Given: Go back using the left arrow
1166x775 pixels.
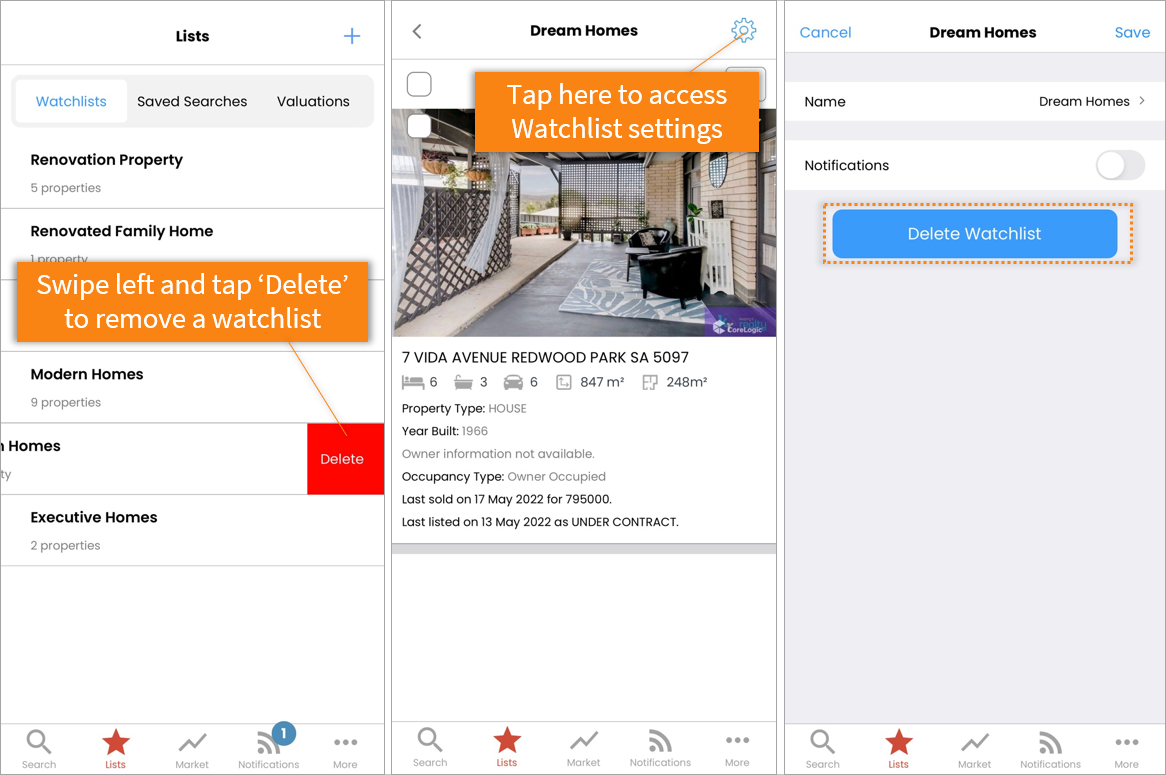Looking at the screenshot, I should [x=417, y=31].
